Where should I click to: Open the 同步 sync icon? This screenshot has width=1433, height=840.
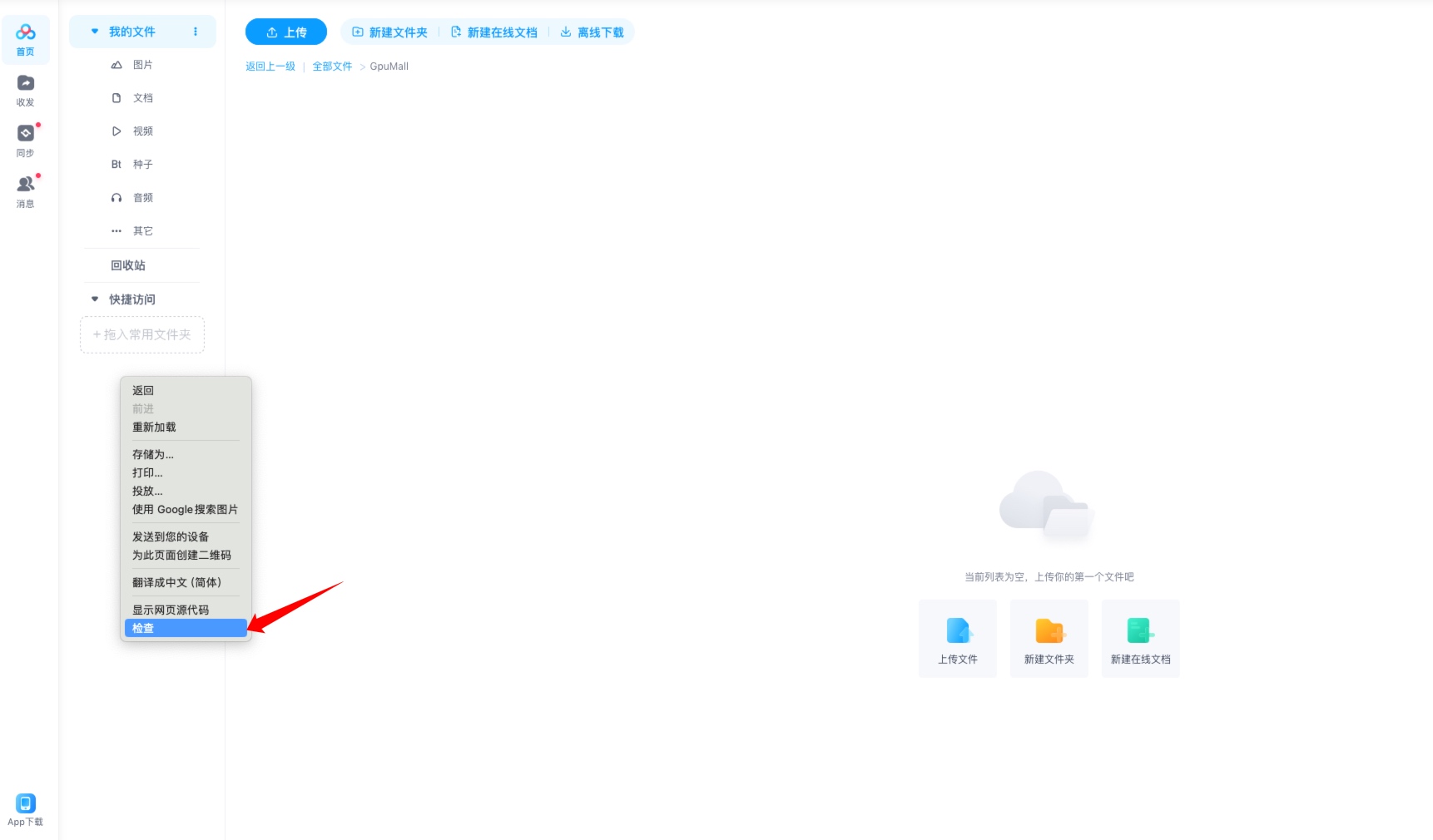point(26,141)
